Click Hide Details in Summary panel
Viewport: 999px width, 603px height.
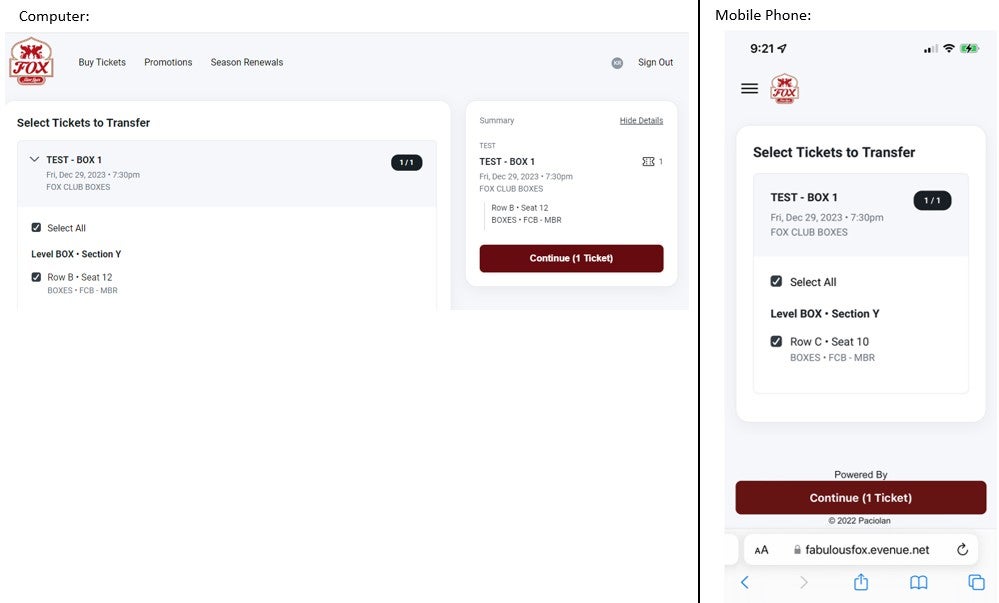[641, 121]
